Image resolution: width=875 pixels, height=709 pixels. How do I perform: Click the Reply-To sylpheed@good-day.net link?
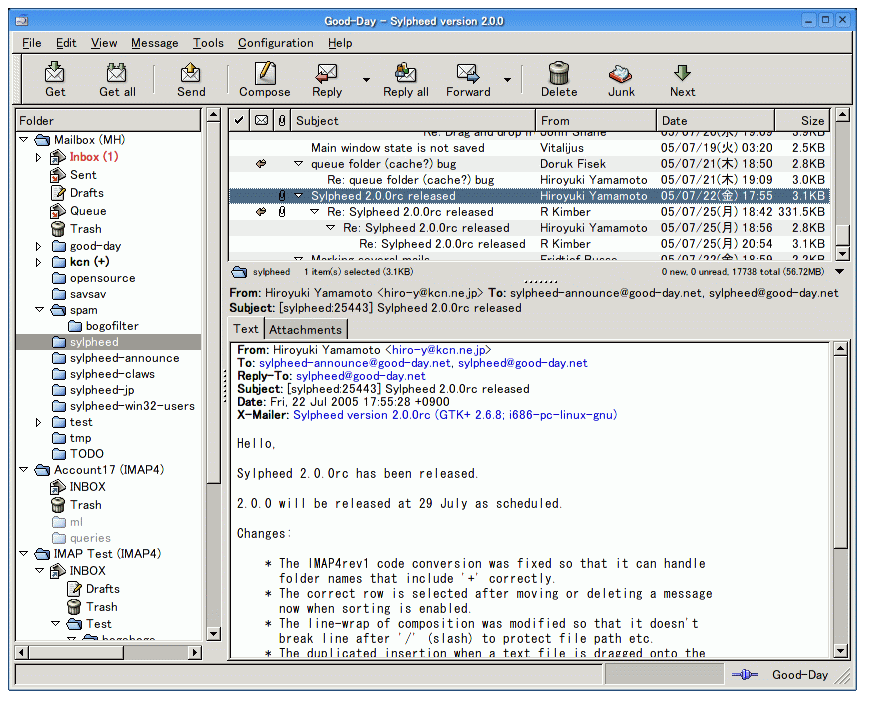pyautogui.click(x=360, y=377)
